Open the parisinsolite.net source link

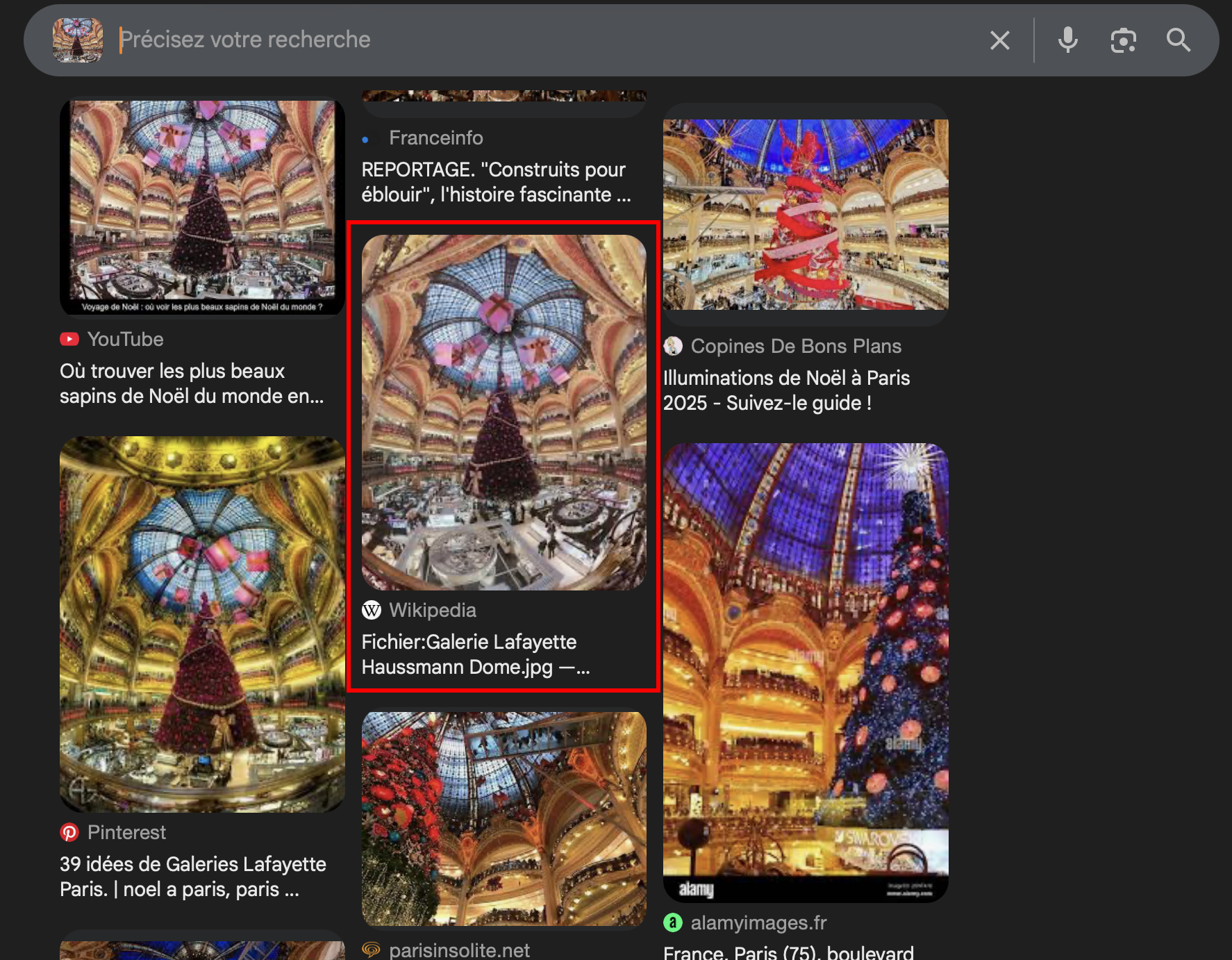pyautogui.click(x=458, y=950)
